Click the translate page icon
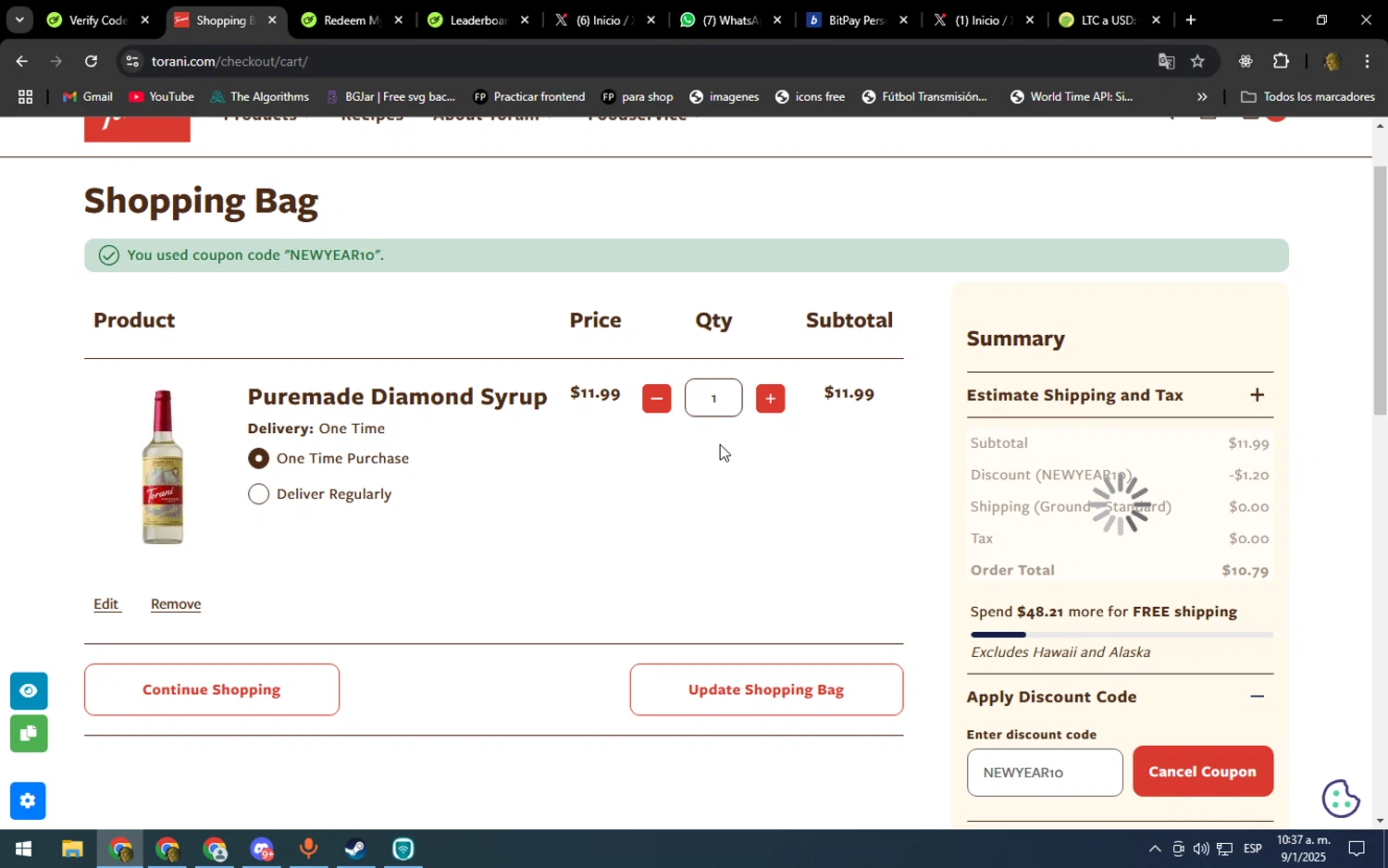This screenshot has width=1388, height=868. point(1166,61)
